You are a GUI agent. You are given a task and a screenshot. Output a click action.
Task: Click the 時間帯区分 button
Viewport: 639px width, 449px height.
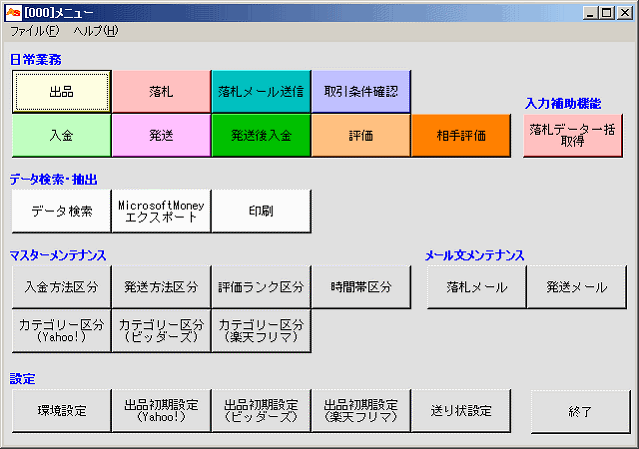[361, 287]
